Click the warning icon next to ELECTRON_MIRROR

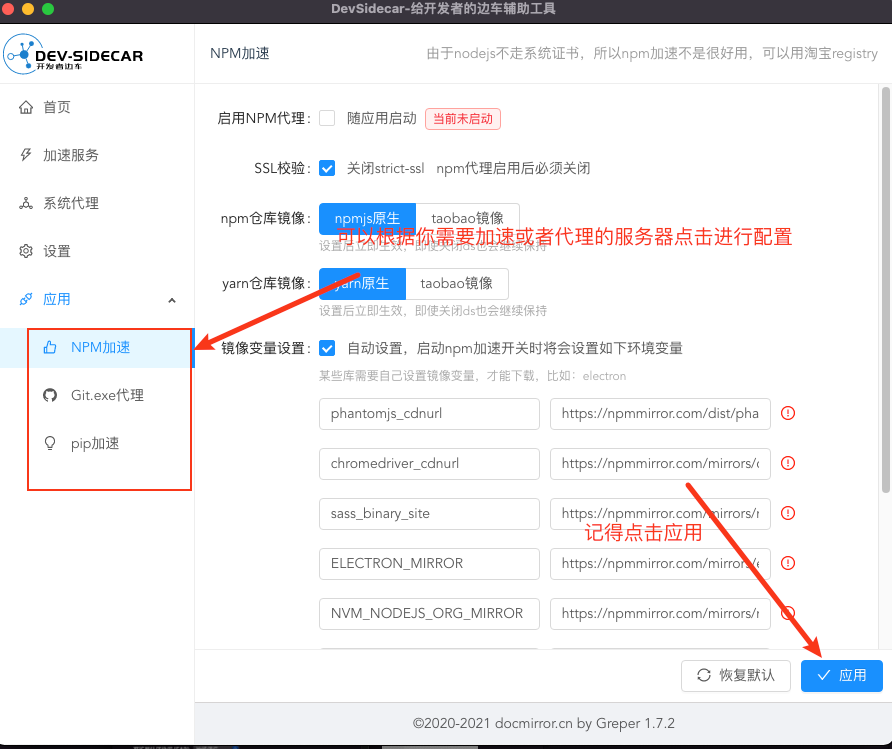click(x=787, y=563)
